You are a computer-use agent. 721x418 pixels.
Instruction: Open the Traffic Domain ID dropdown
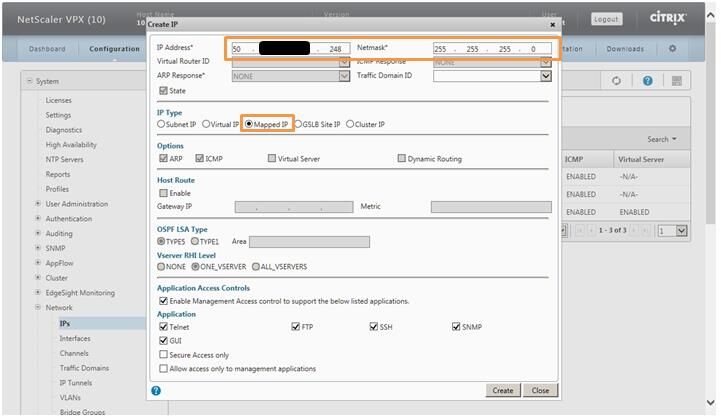[545, 76]
